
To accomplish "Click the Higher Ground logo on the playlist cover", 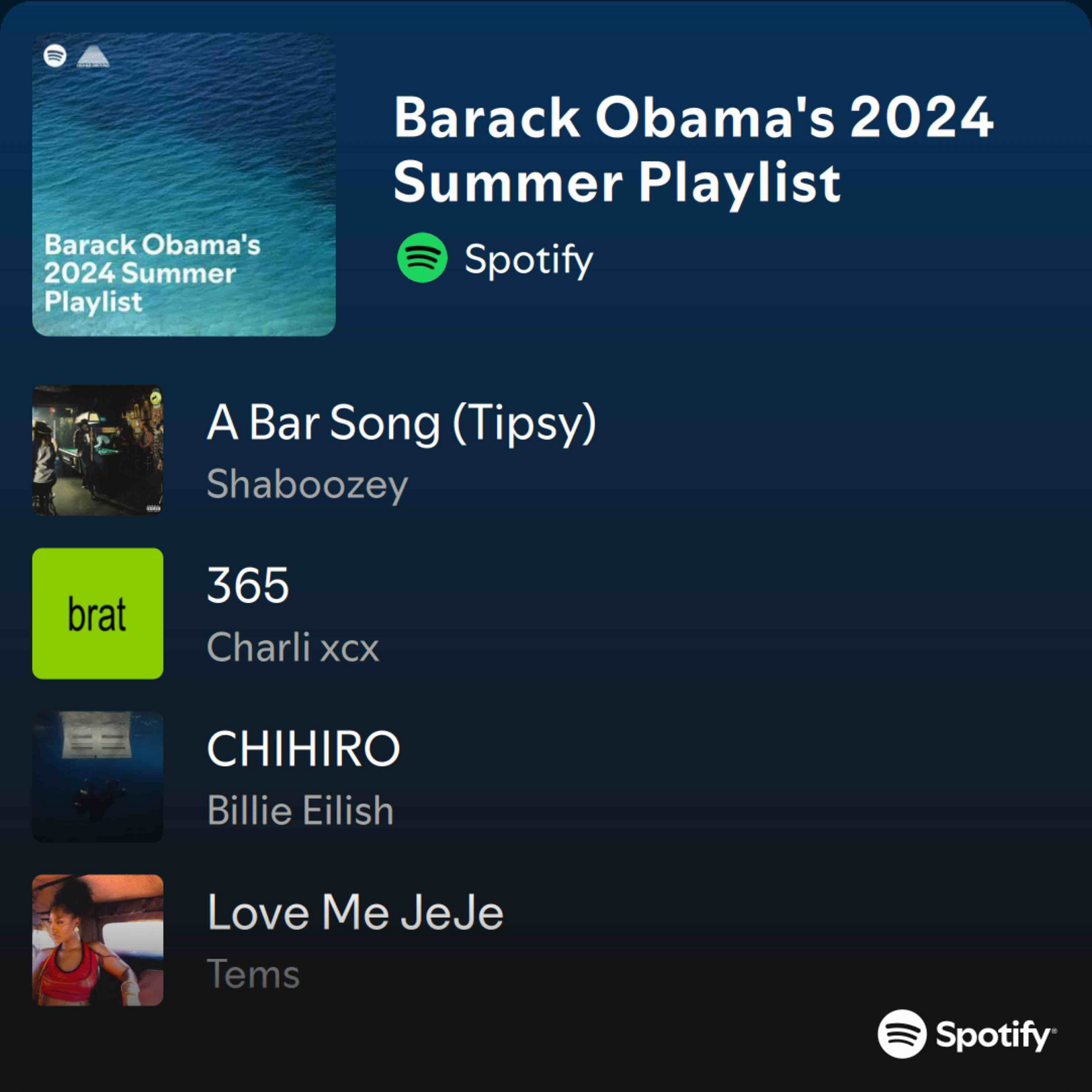I will click(x=93, y=56).
